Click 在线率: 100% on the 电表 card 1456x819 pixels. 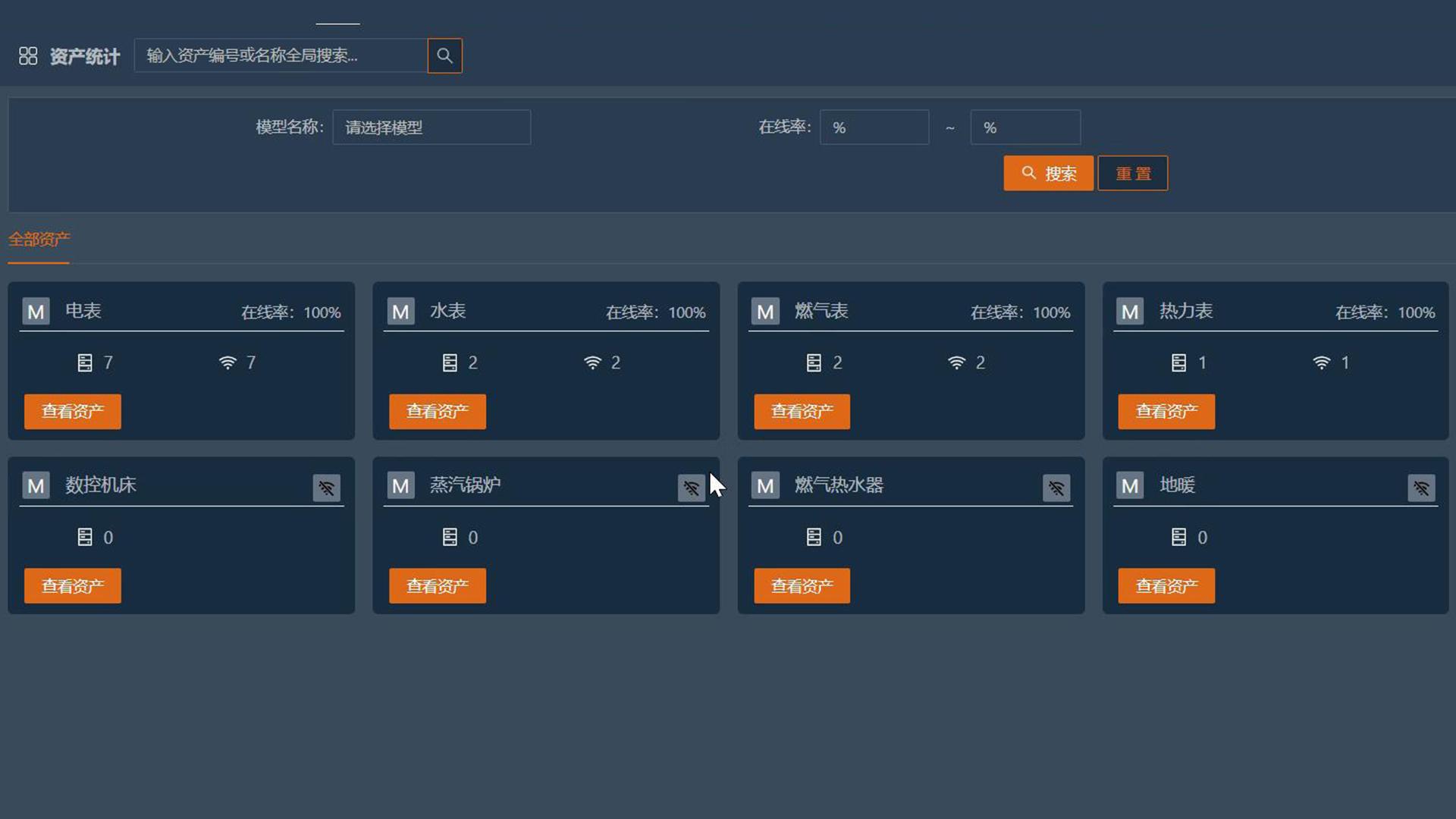[291, 312]
